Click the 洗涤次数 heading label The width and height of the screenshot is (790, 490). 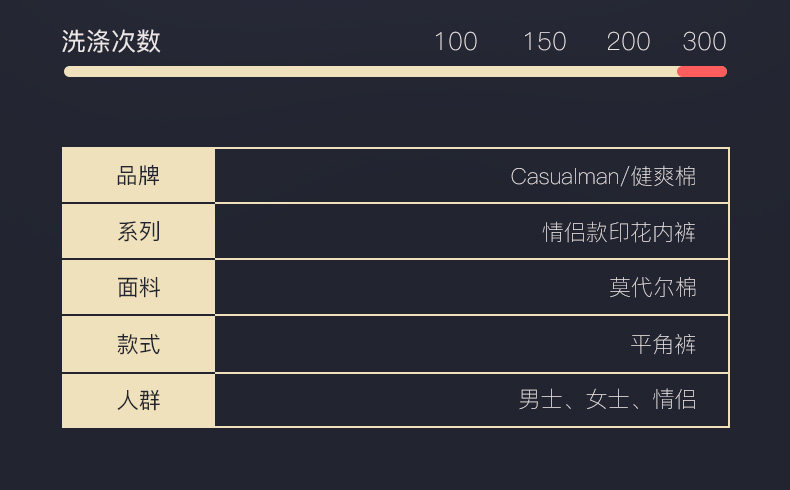(x=111, y=42)
